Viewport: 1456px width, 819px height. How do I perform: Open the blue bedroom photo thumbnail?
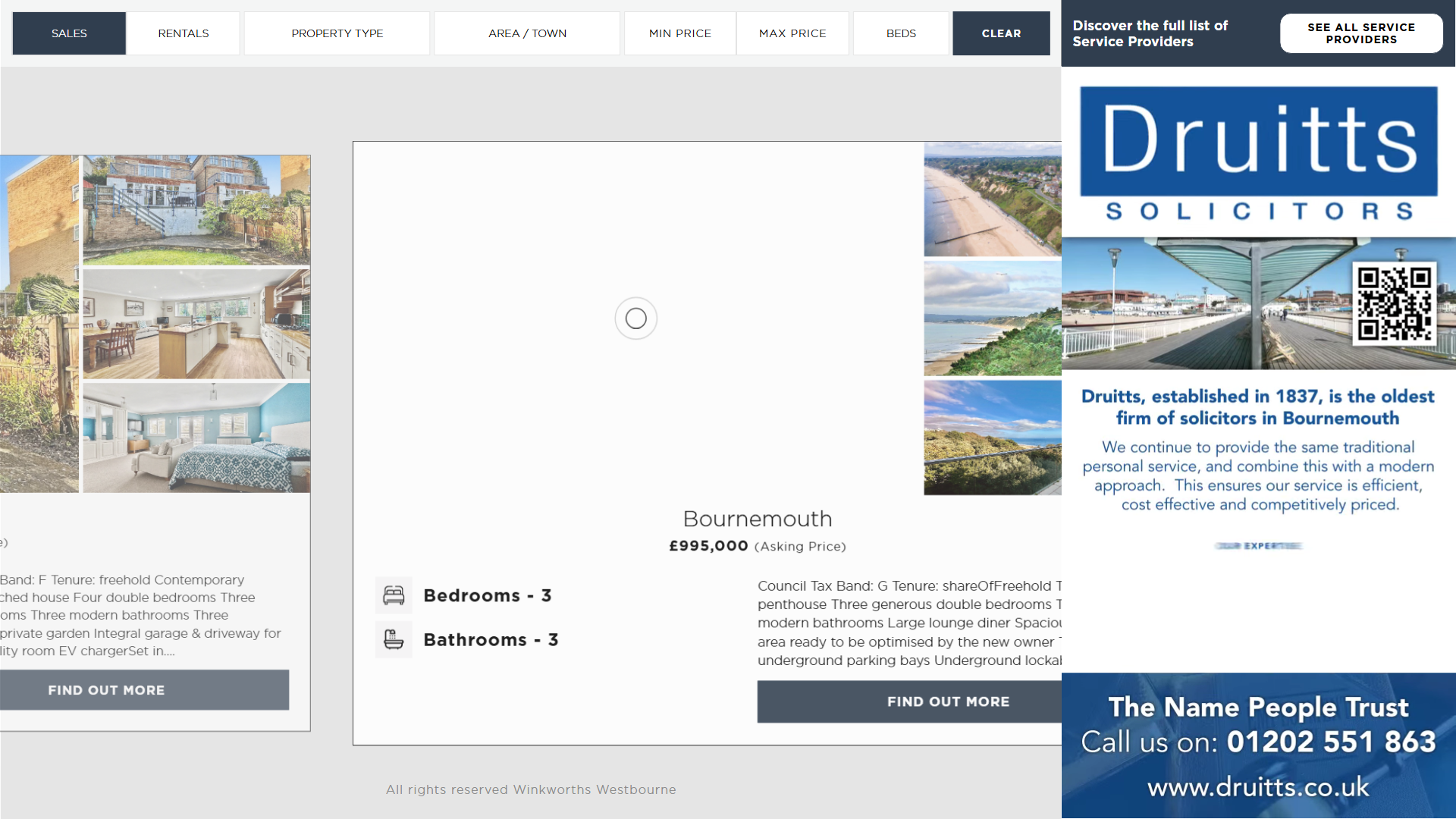click(x=196, y=438)
